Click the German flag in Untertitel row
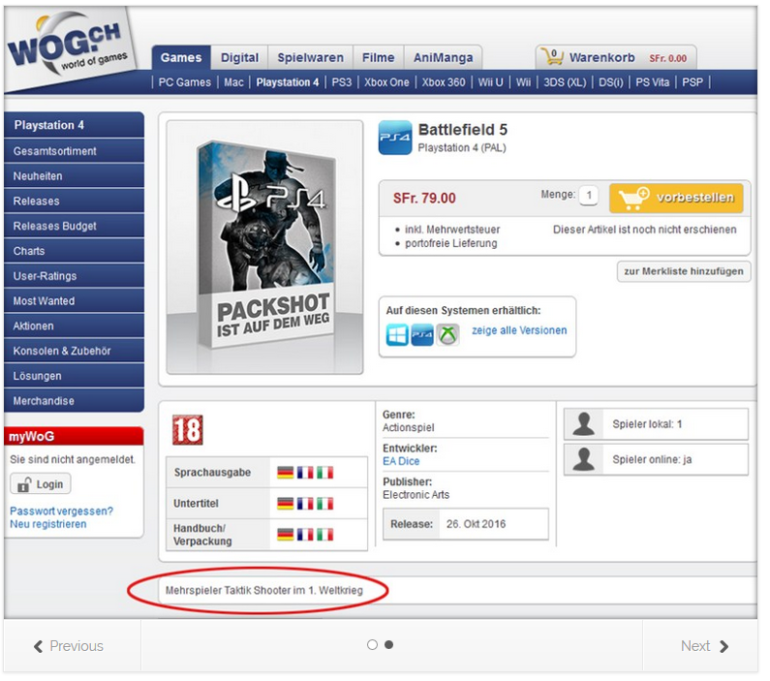This screenshot has height=681, width=770. pos(285,504)
